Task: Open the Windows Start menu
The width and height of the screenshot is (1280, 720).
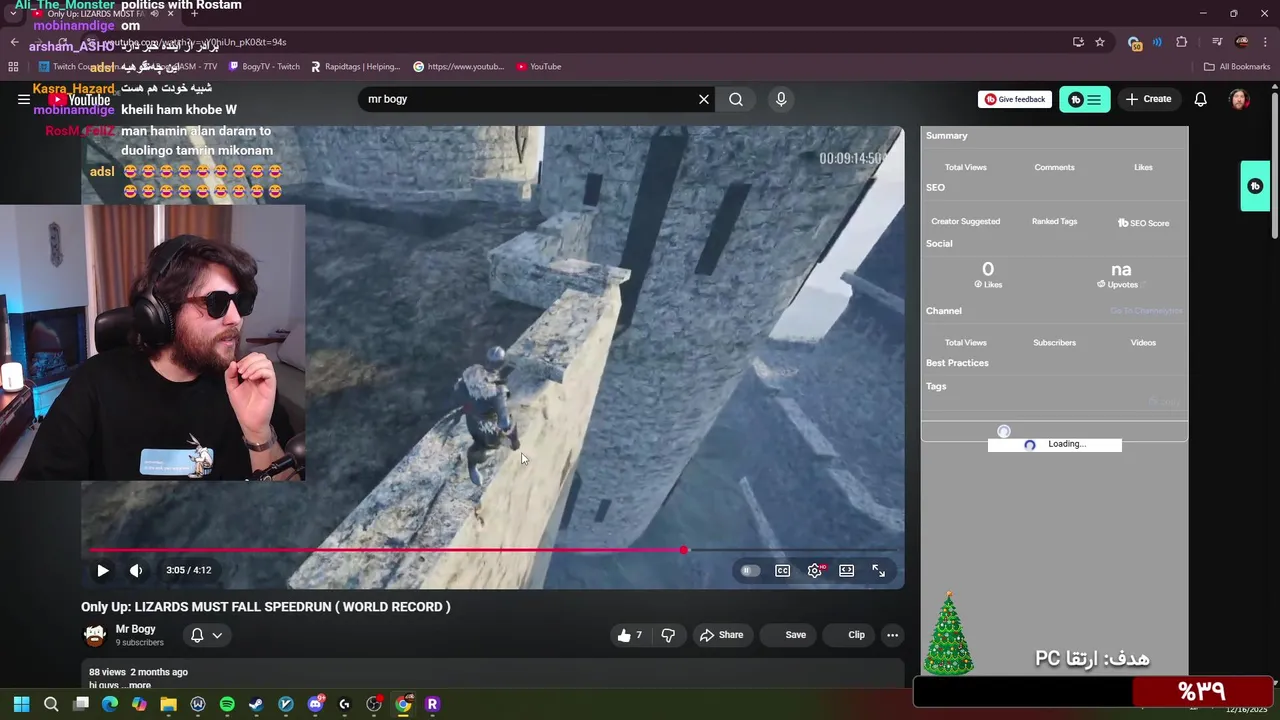Action: 21,704
